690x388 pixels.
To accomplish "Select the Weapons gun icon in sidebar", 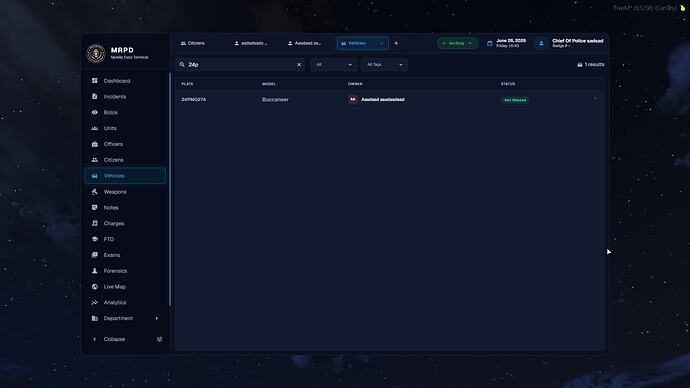I will point(95,192).
